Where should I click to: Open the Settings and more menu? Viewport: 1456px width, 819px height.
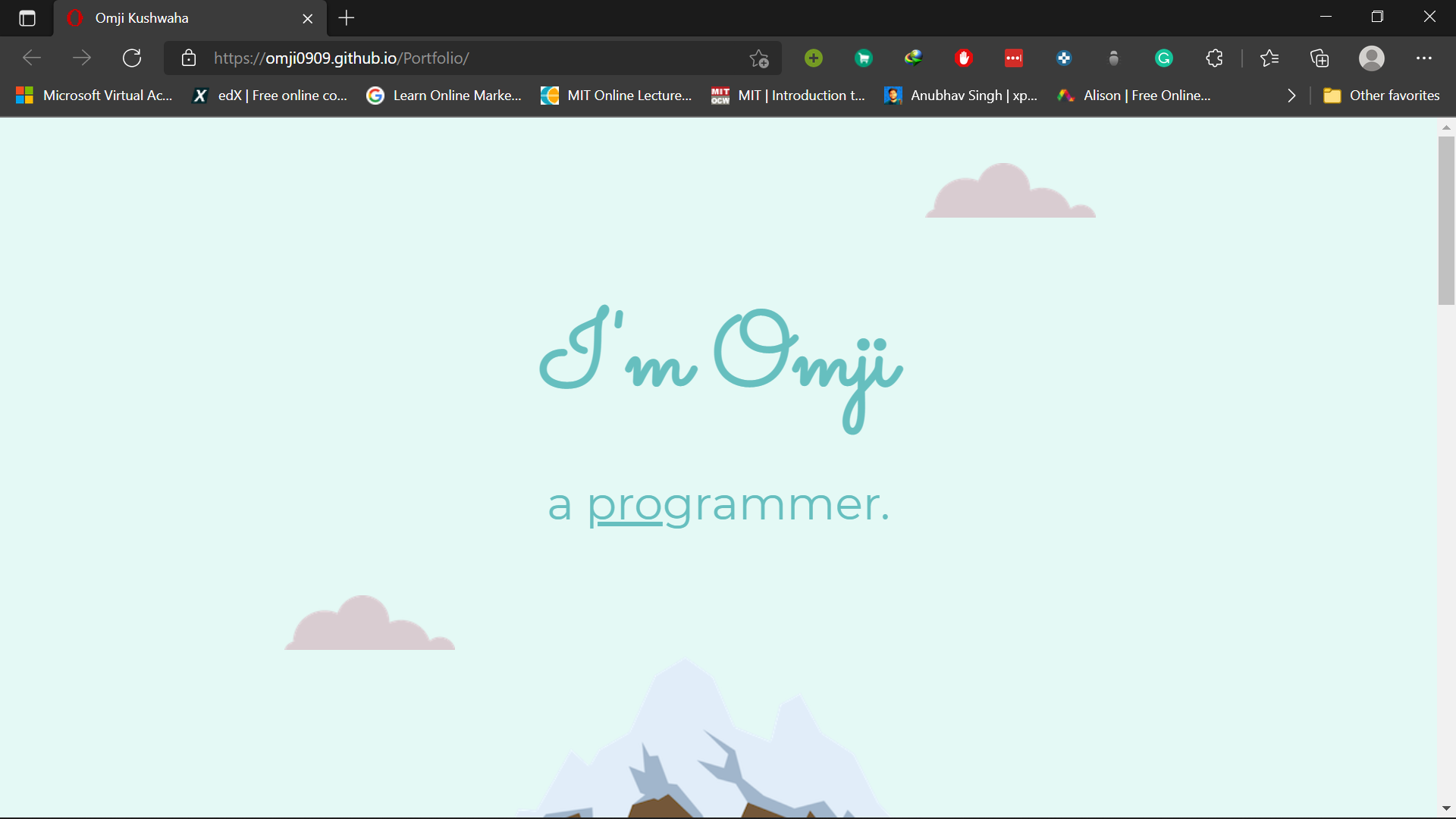coord(1424,58)
